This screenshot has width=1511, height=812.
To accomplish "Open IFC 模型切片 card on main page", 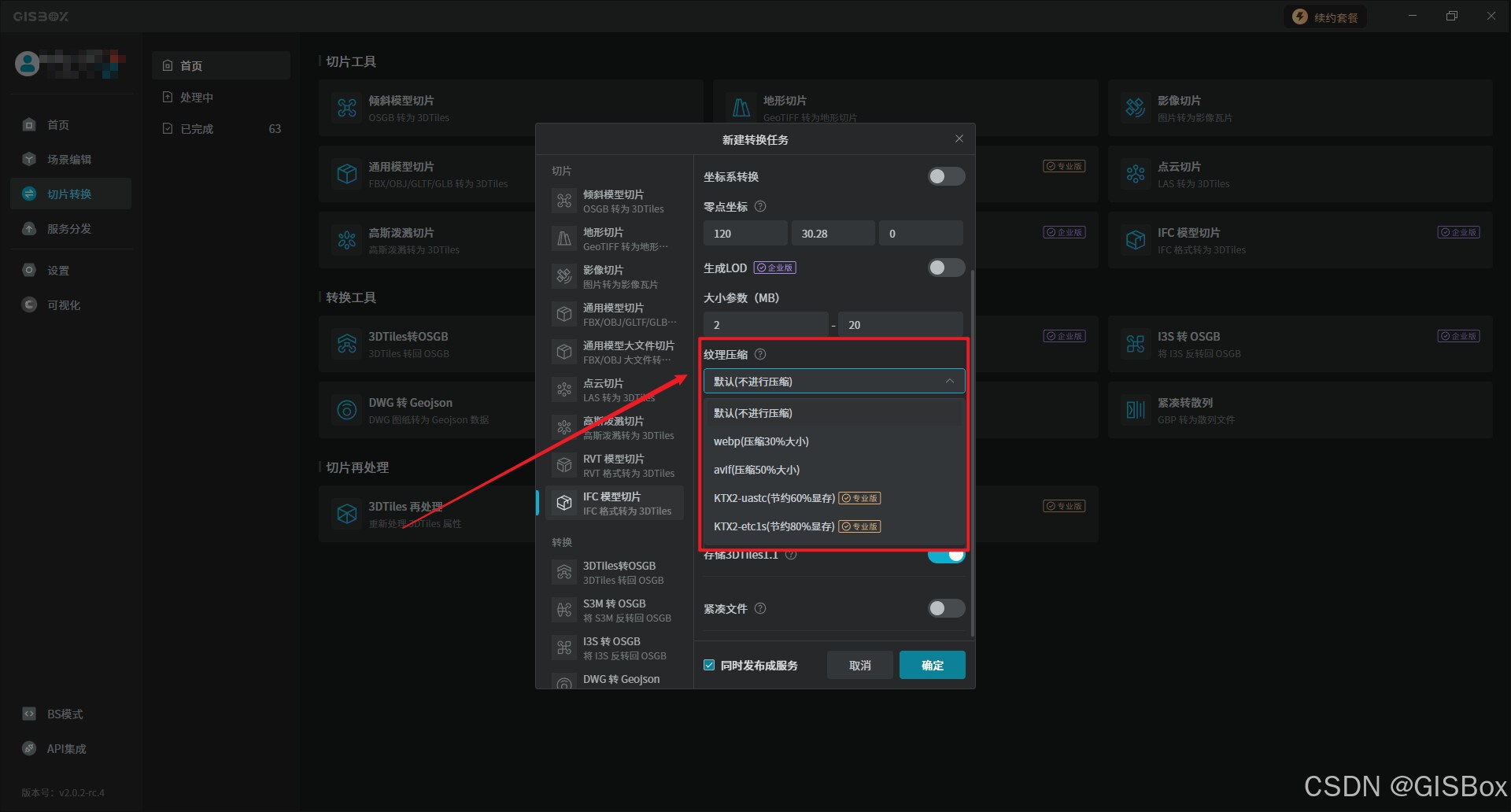I will point(1300,240).
